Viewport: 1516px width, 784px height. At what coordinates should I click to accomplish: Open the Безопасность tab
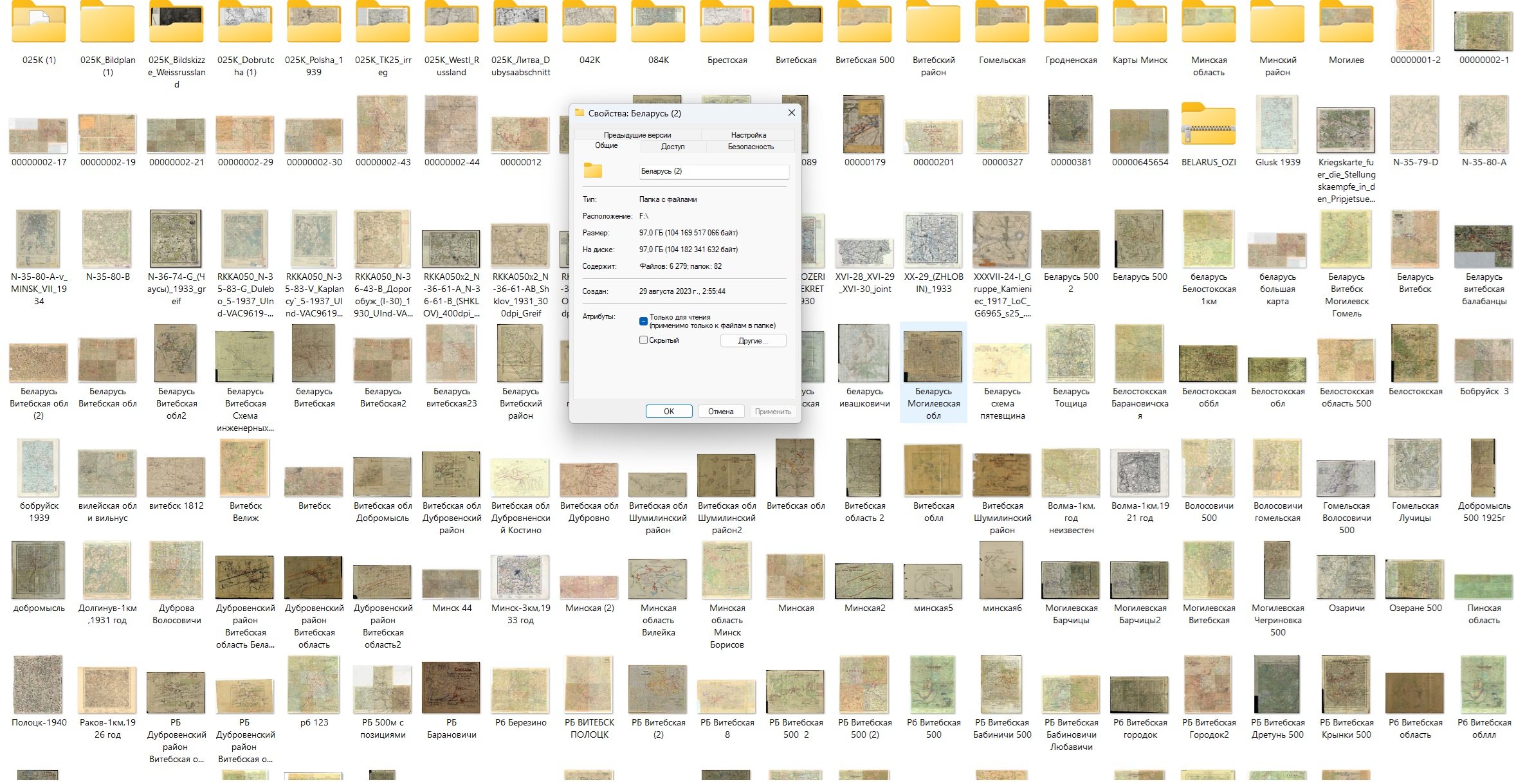coord(751,147)
